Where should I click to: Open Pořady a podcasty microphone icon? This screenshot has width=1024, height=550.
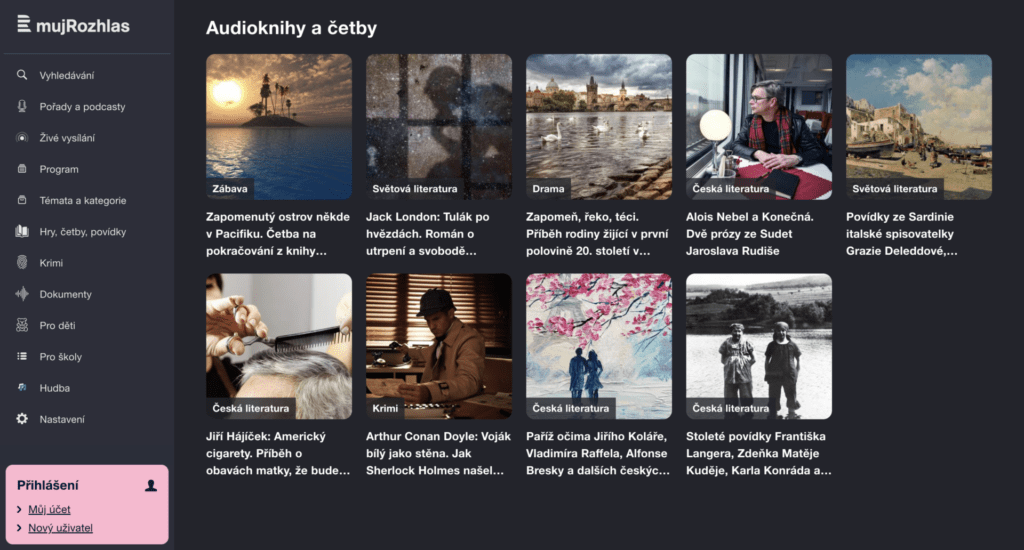22,106
